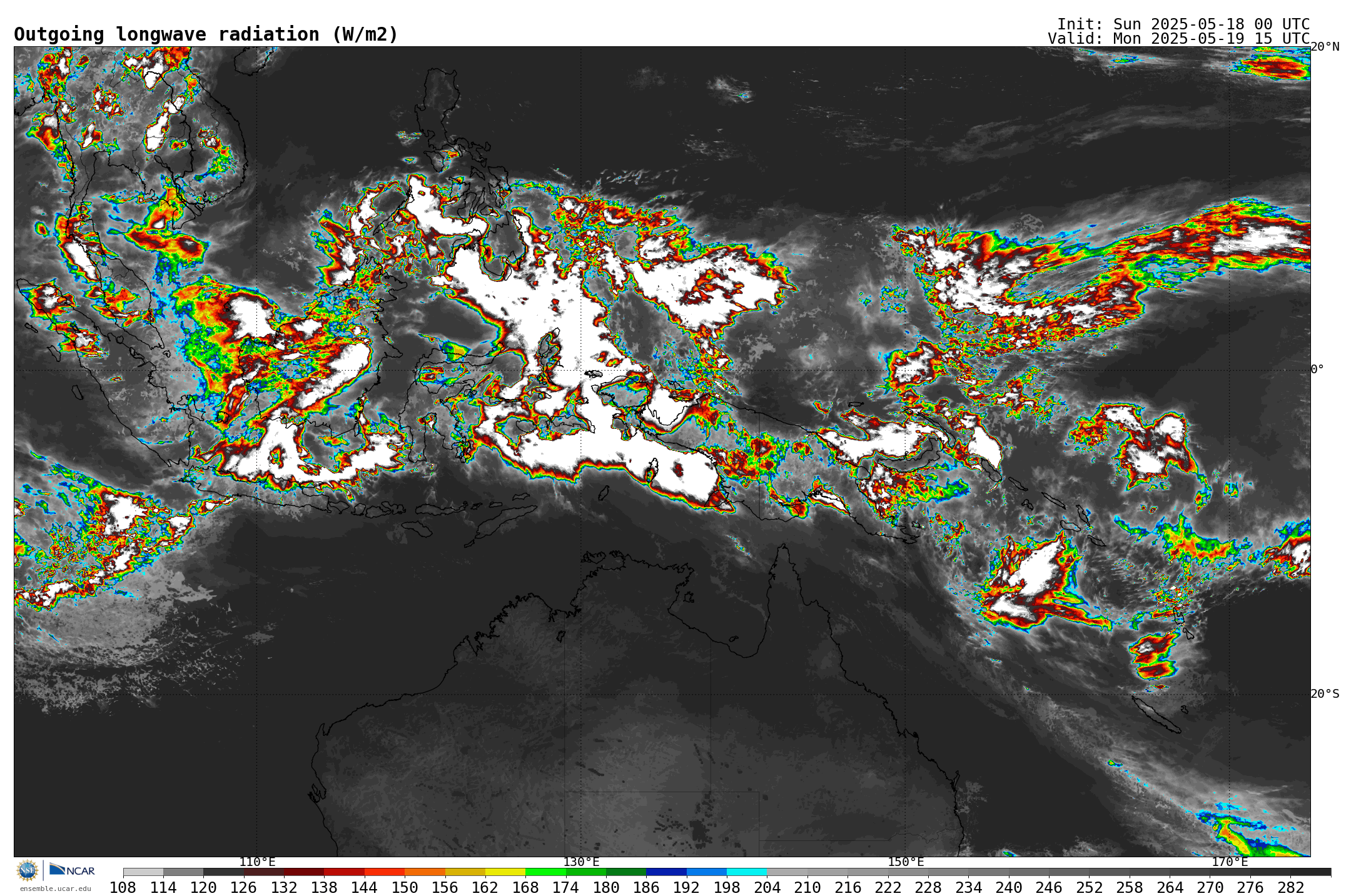Click the colorbar value 192
Screen dimensions: 1351x896
click(687, 888)
